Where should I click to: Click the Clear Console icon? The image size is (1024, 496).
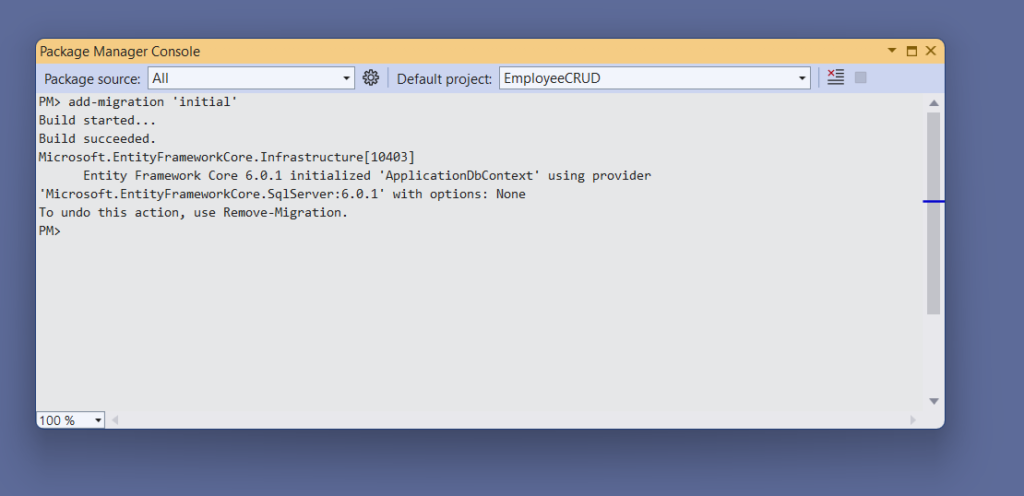(836, 78)
